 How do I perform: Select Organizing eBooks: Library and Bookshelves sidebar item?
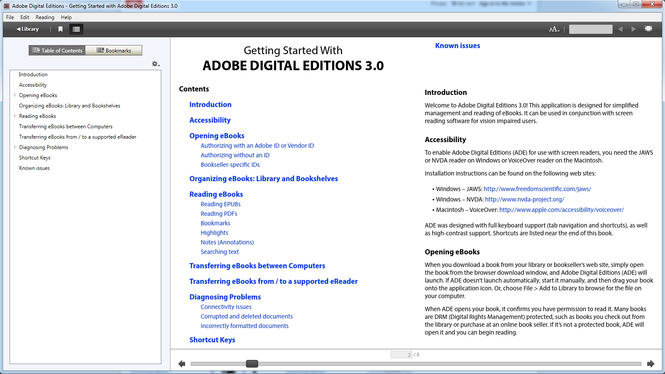(70, 106)
